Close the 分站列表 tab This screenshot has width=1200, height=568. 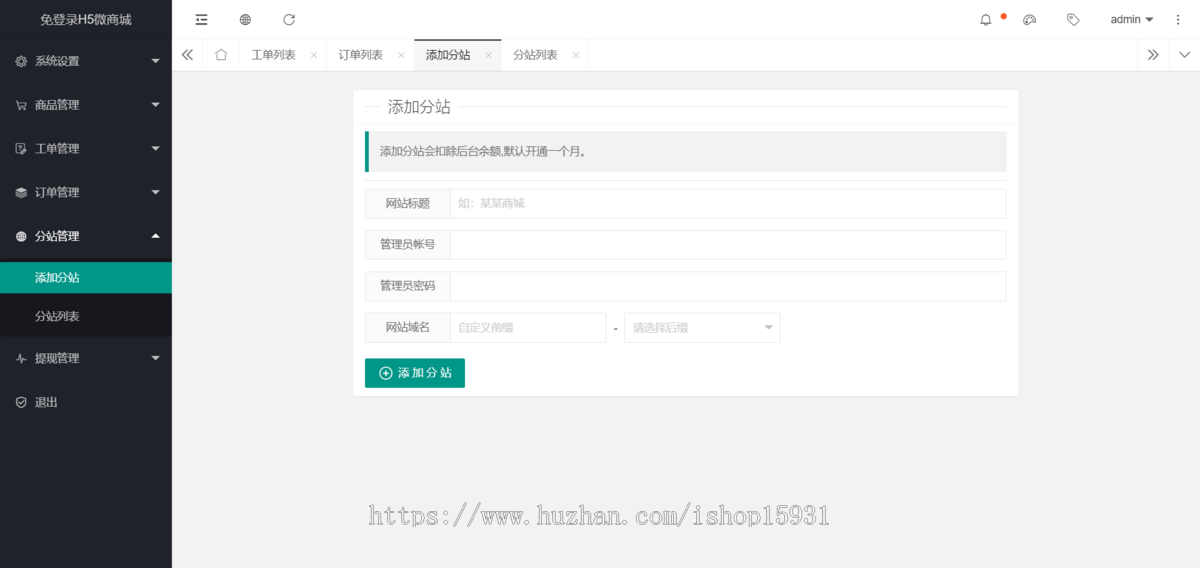point(576,56)
